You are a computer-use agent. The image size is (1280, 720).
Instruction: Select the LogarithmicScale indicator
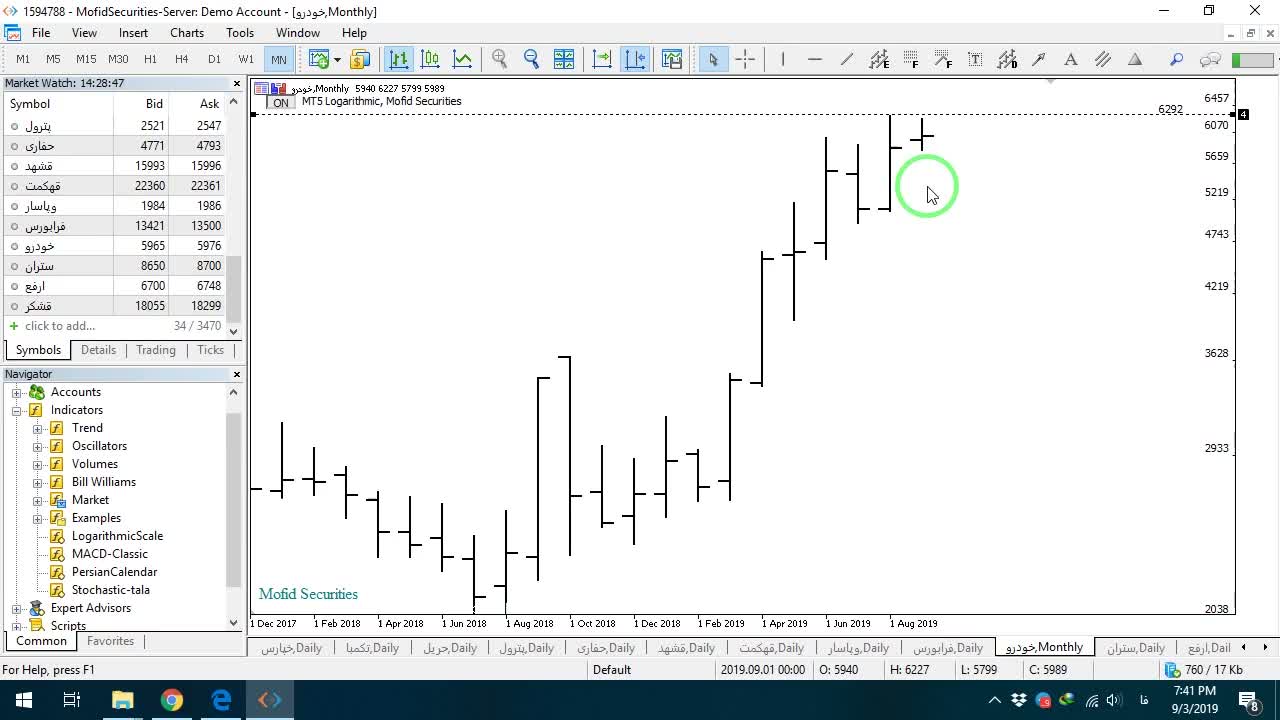click(x=117, y=536)
